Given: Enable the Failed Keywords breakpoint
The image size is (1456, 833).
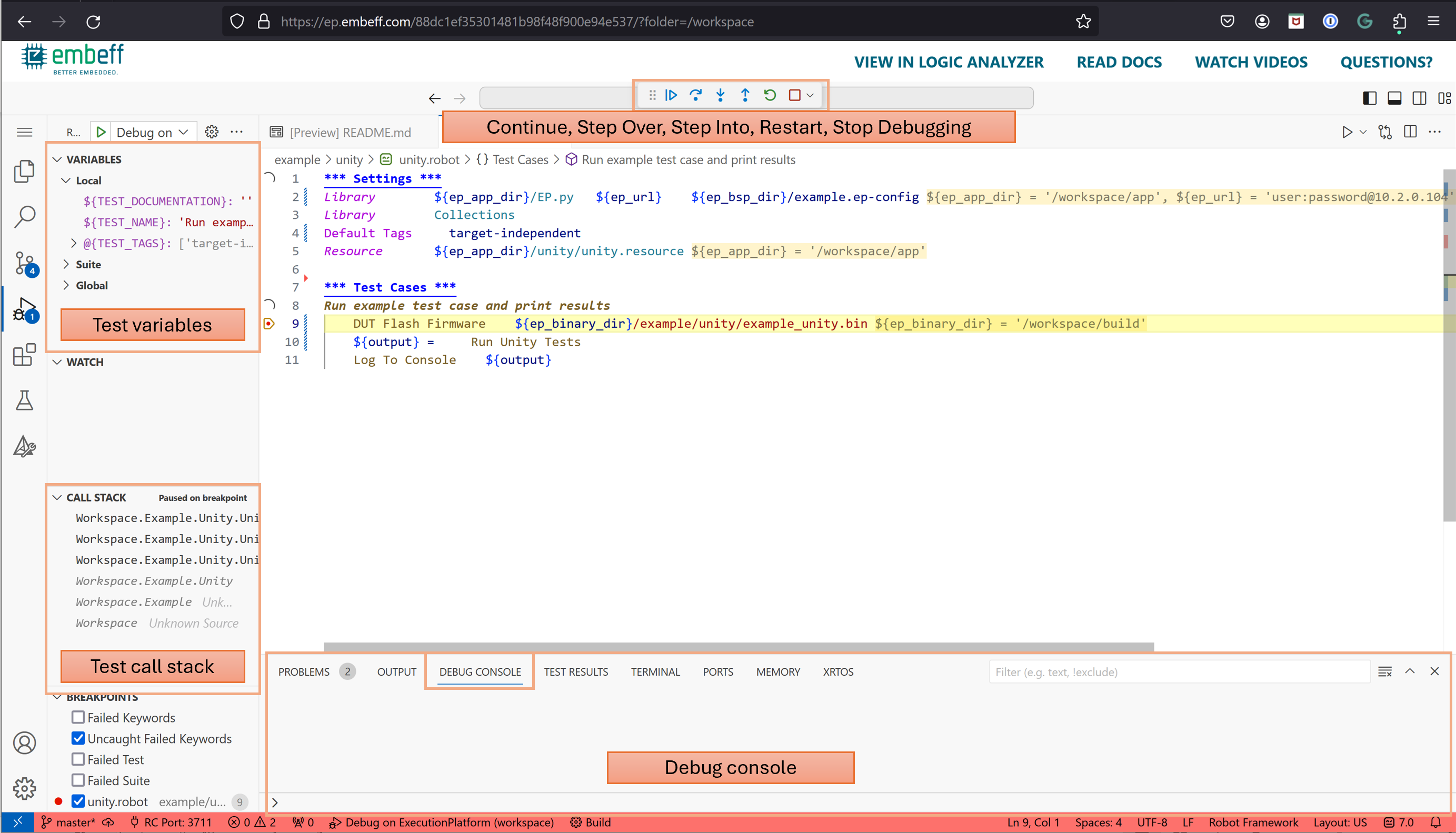Looking at the screenshot, I should point(78,717).
